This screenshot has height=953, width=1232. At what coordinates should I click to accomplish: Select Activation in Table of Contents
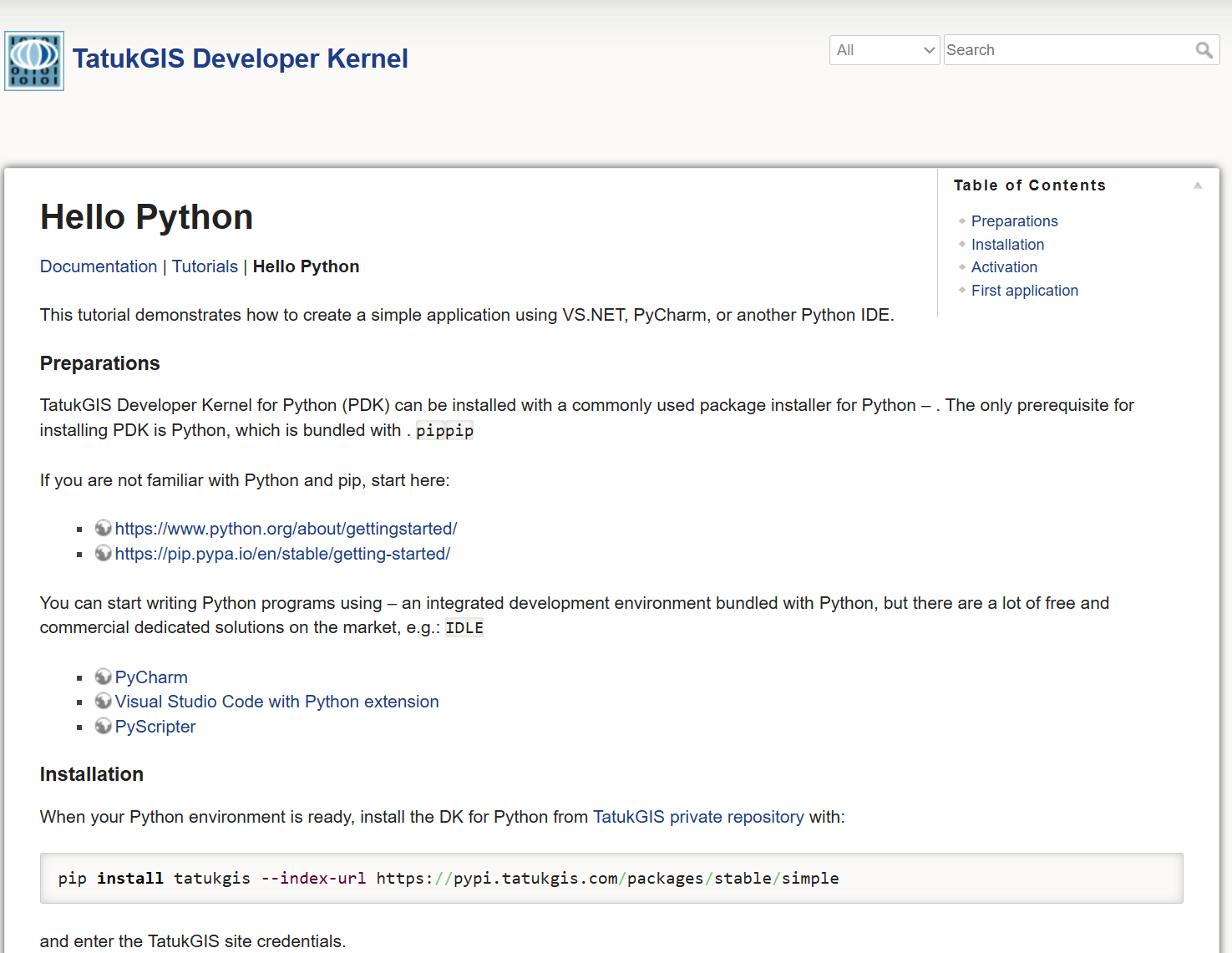tap(1004, 267)
